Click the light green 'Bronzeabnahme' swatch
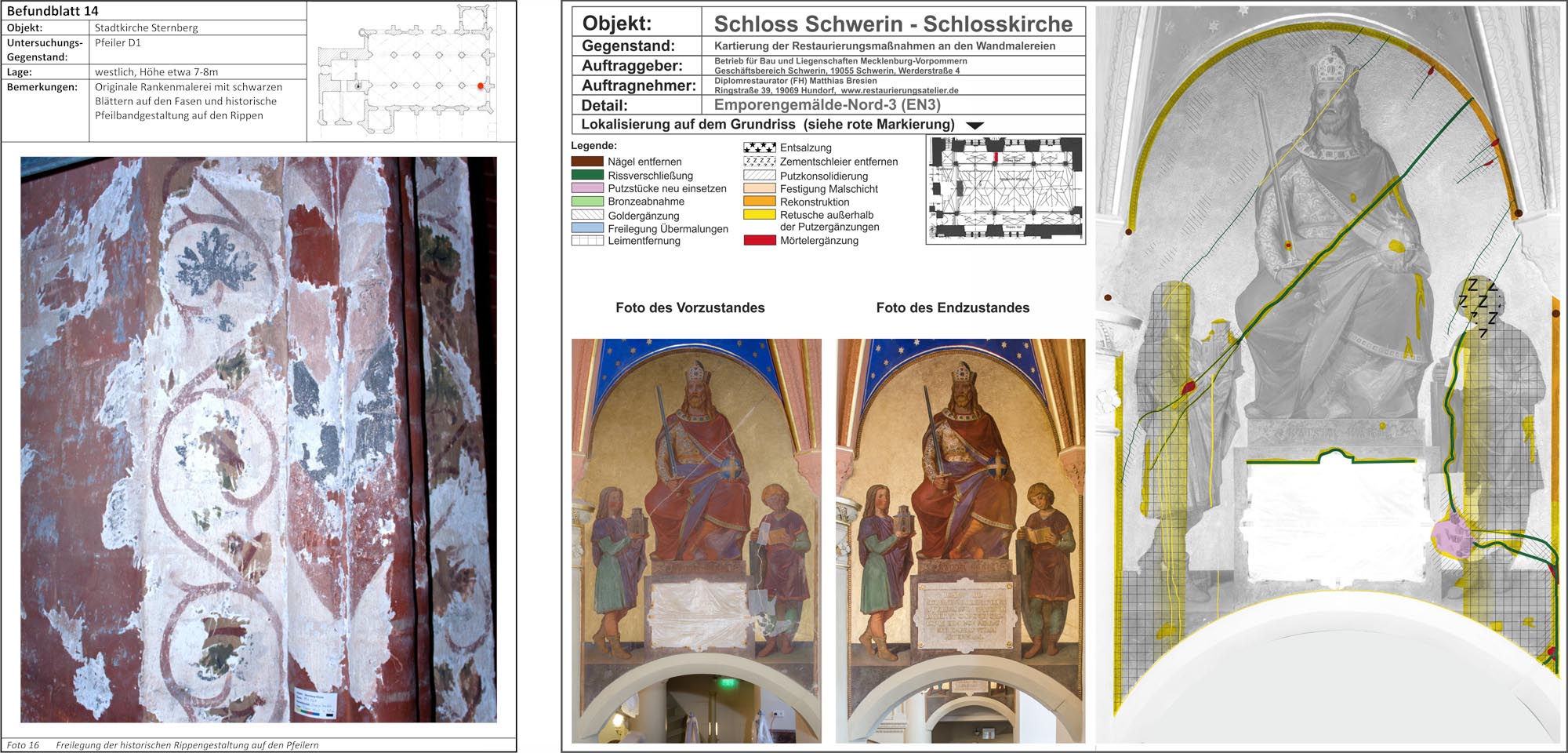The height and width of the screenshot is (753, 1568). pyautogui.click(x=587, y=202)
